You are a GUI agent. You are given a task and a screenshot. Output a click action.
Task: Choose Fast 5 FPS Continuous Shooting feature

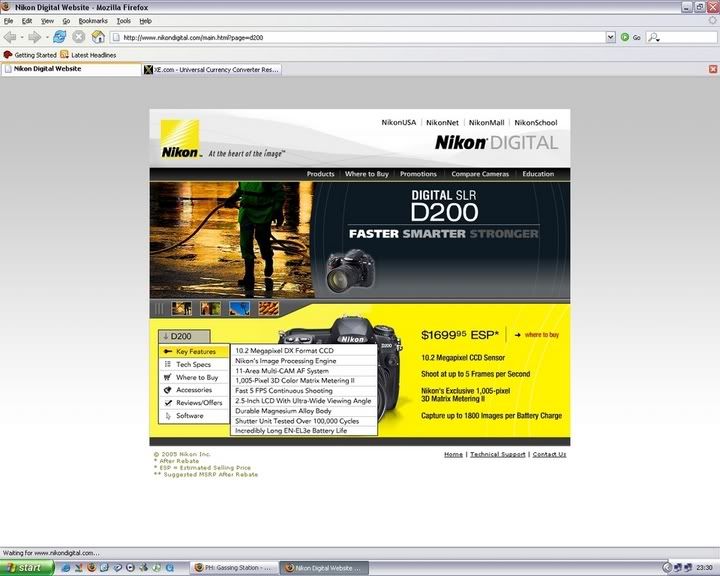tap(304, 391)
